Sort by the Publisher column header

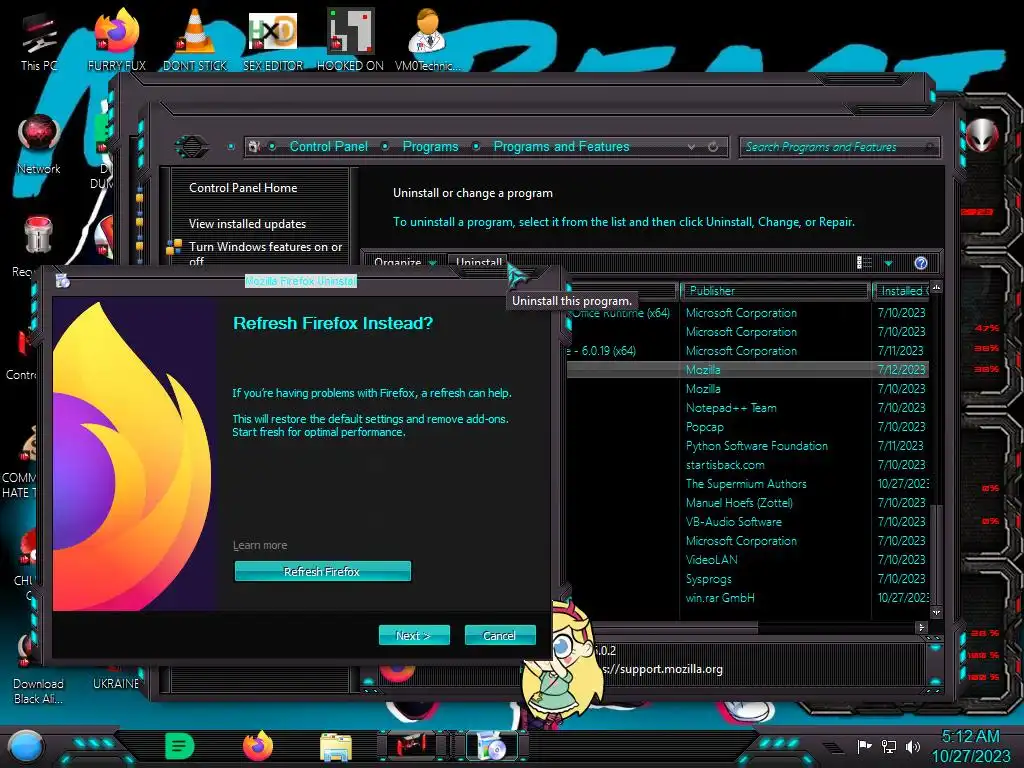pos(775,291)
